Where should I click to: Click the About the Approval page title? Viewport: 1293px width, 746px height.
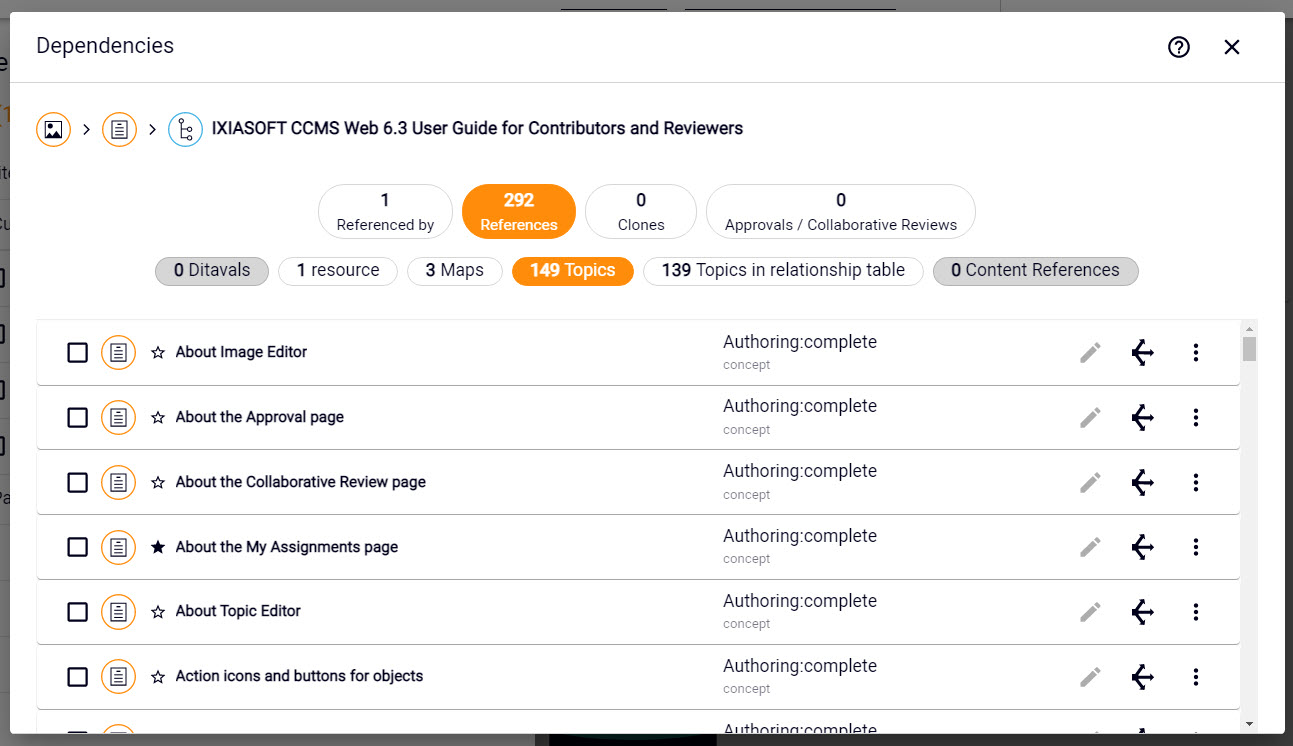[x=260, y=417]
